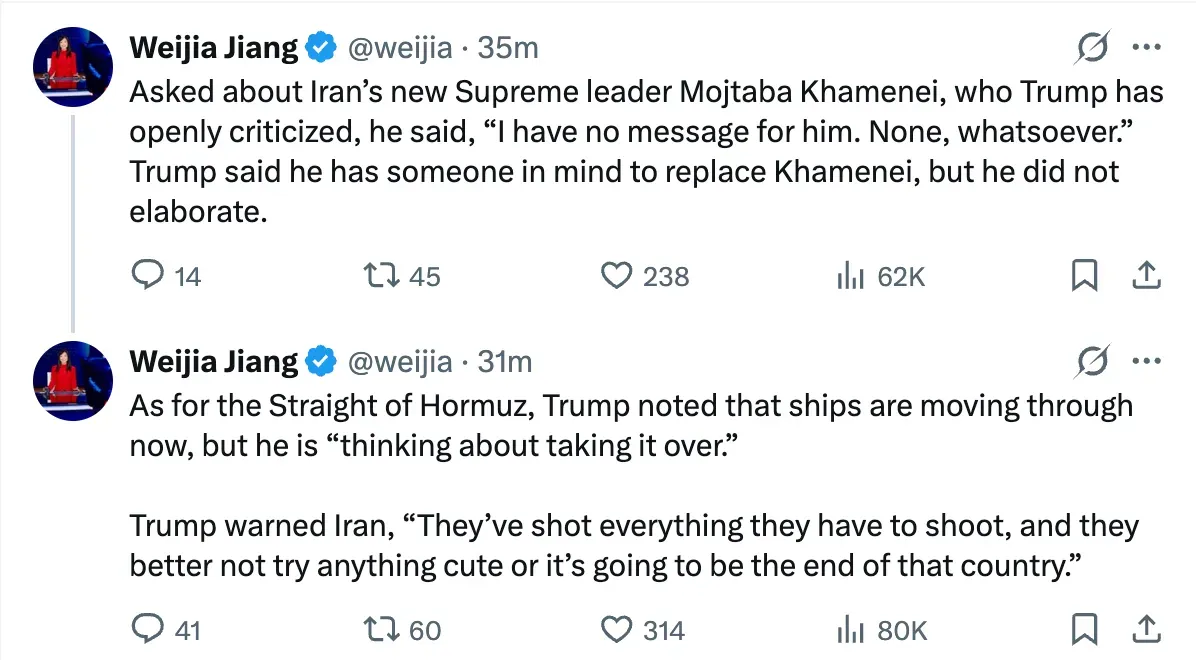This screenshot has width=1196, height=660.
Task: Open Grok icon on the 31m tweet
Action: tap(1093, 361)
